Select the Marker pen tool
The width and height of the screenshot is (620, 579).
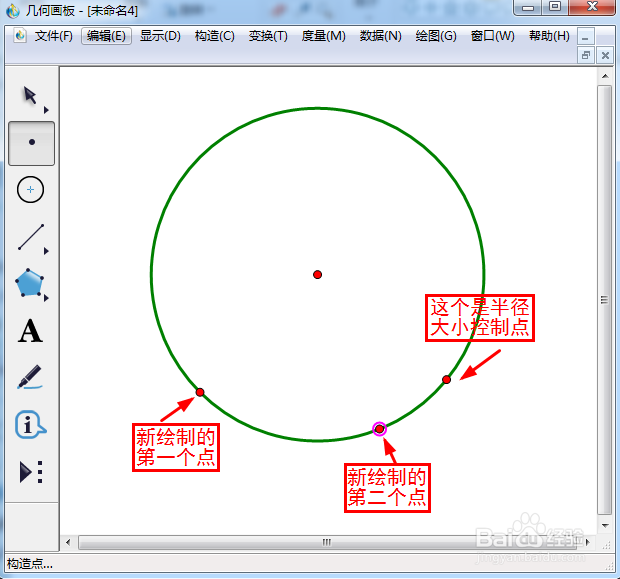[x=30, y=377]
